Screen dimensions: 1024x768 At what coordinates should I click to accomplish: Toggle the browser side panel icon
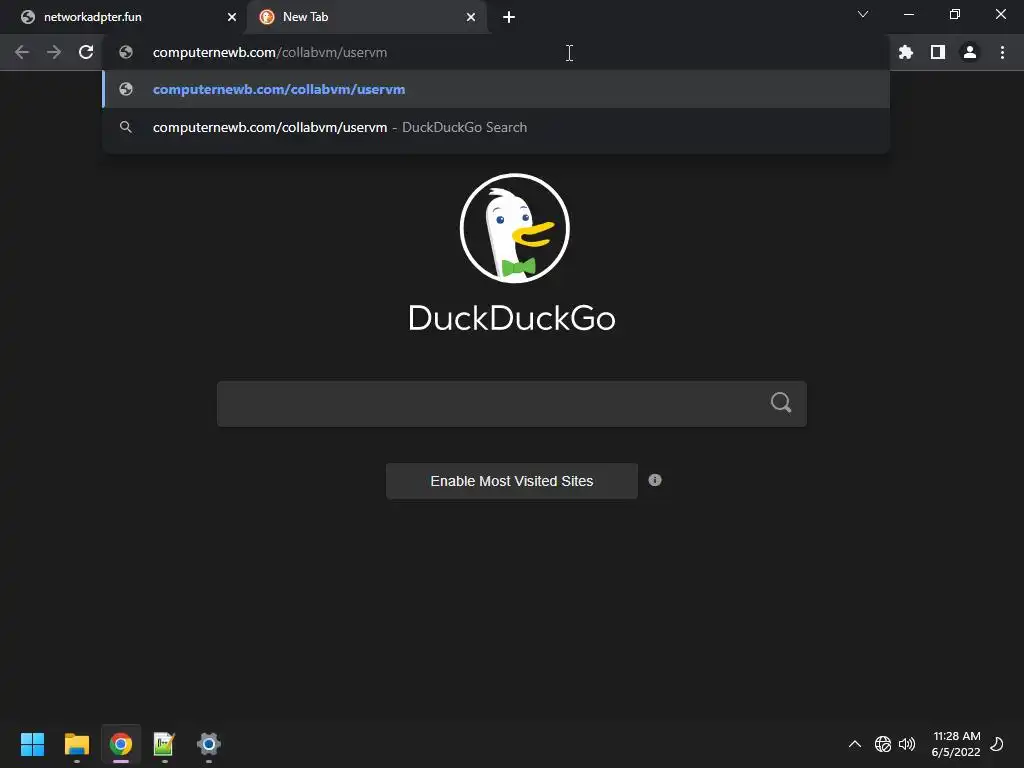coord(938,52)
